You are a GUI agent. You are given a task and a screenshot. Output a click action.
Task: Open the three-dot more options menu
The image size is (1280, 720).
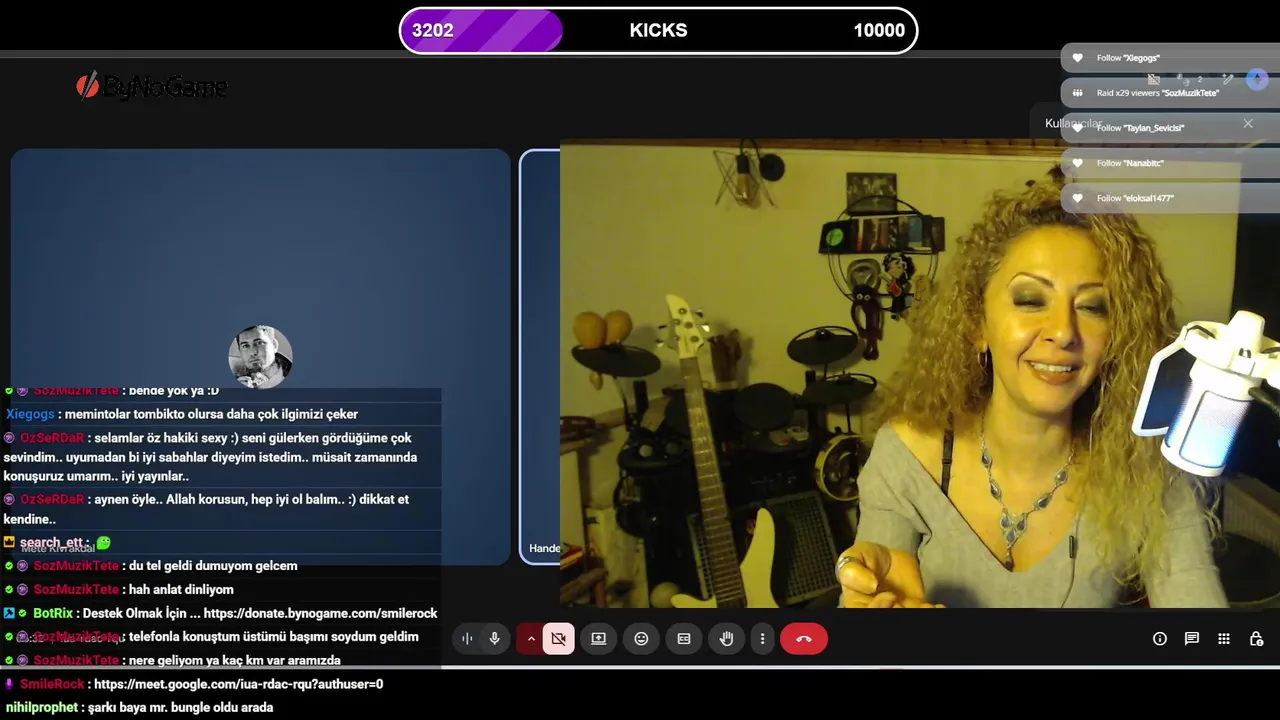coord(762,639)
